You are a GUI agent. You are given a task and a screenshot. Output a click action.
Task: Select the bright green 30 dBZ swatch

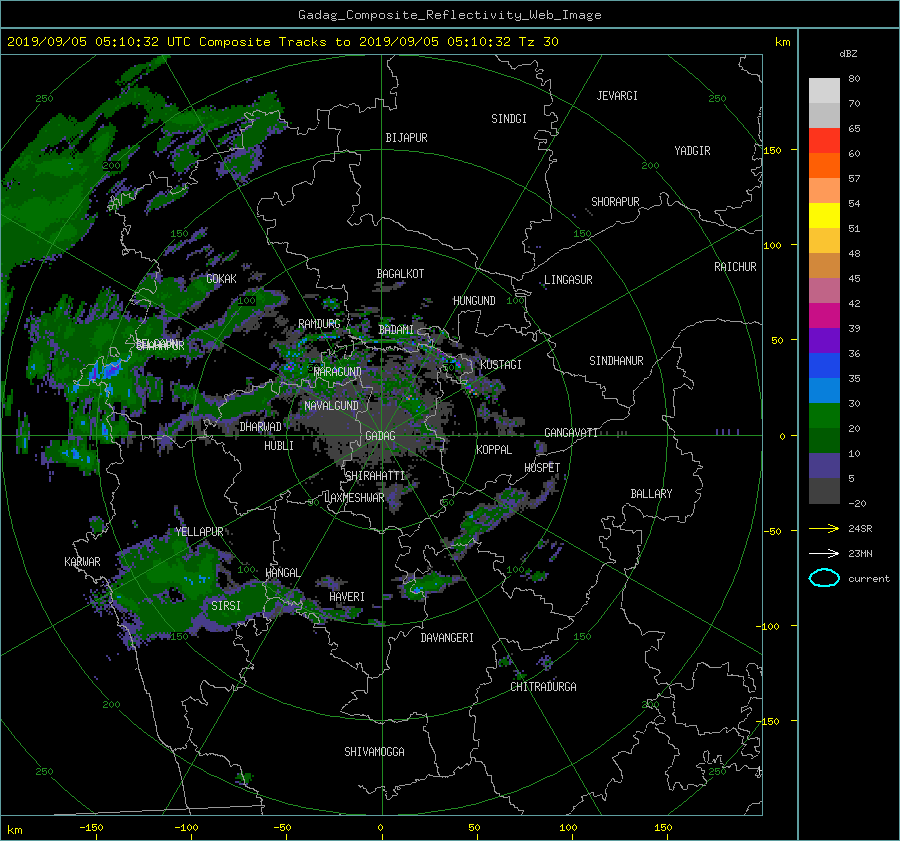(824, 416)
